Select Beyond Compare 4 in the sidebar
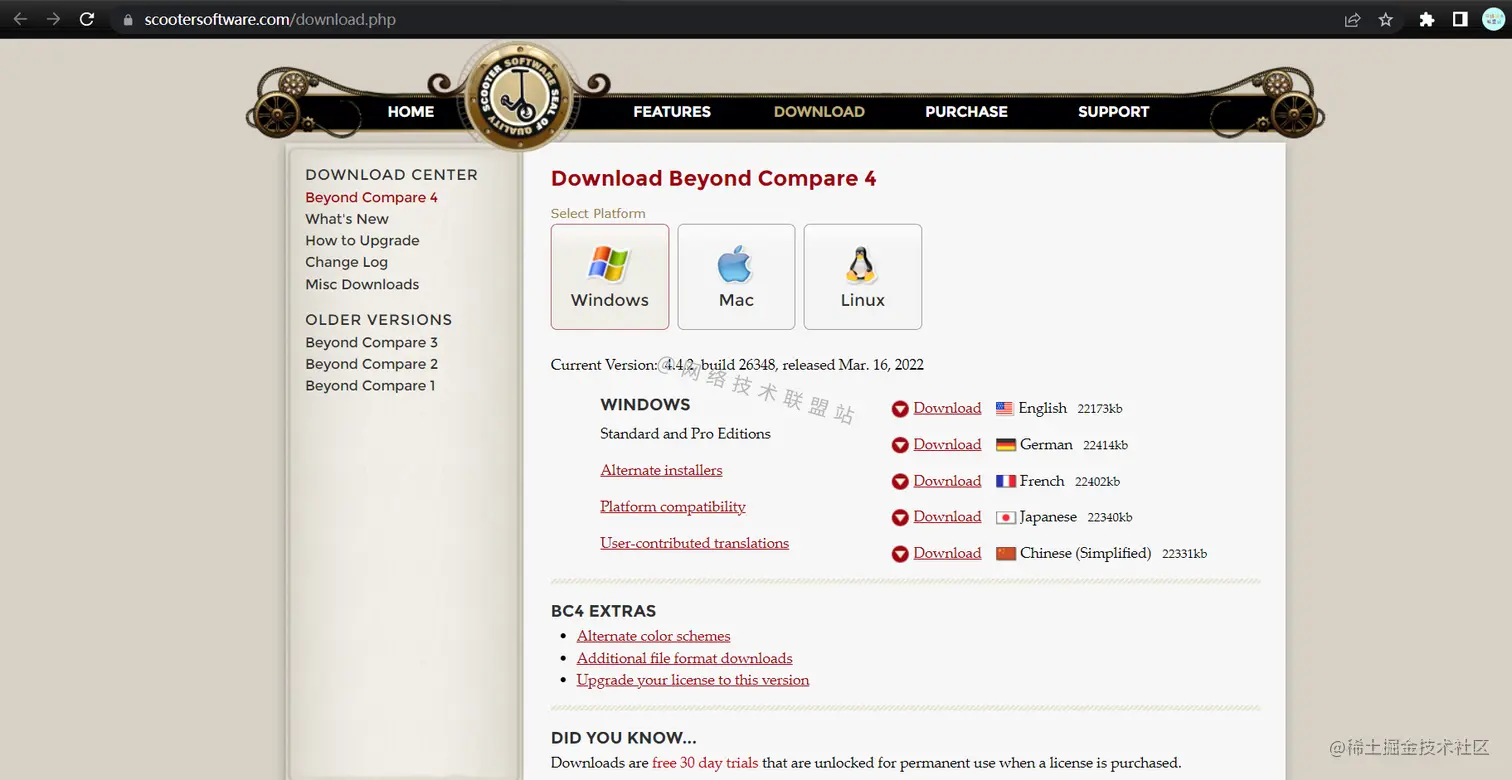1512x780 pixels. pos(372,197)
